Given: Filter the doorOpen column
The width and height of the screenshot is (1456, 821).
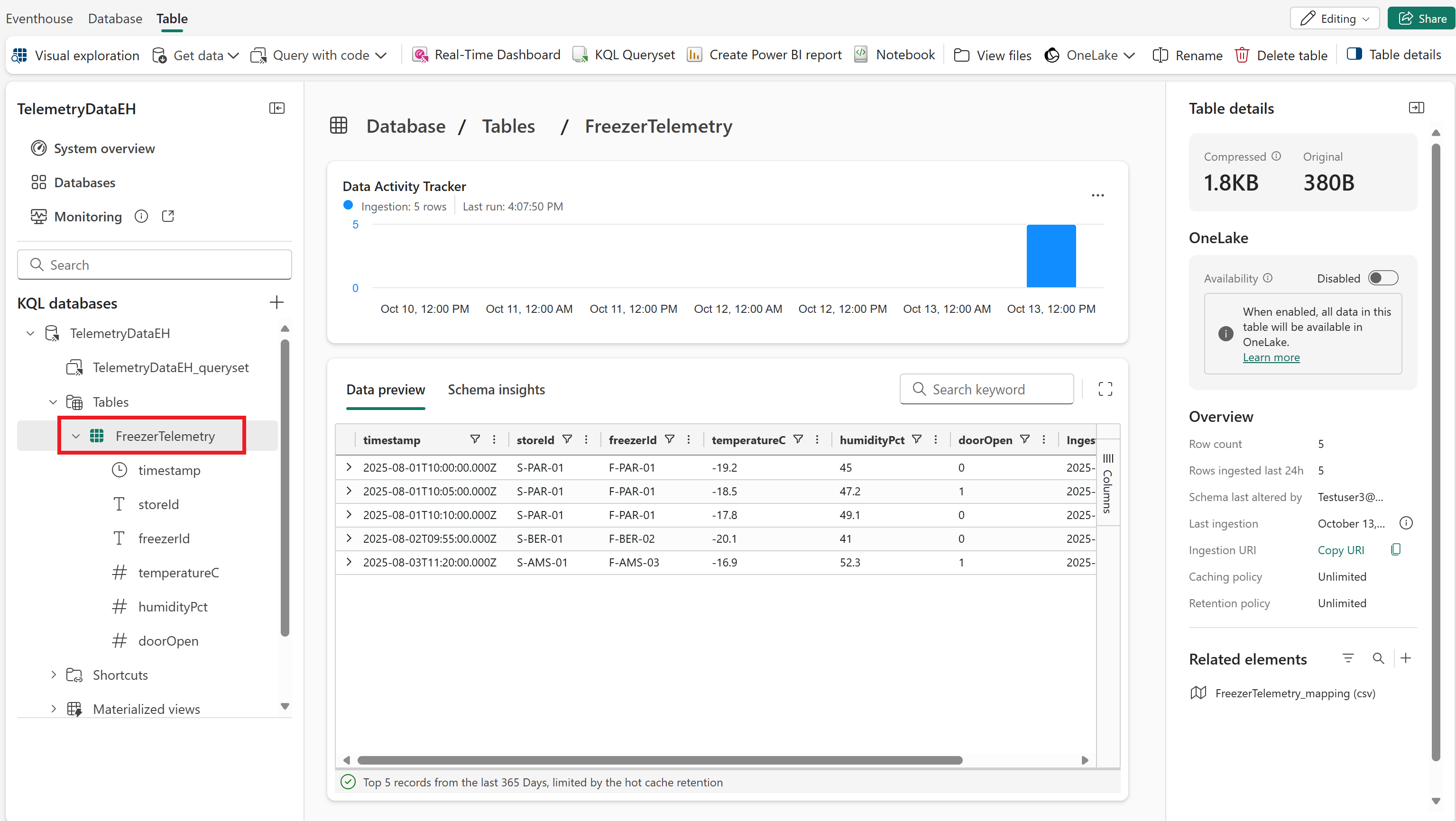Looking at the screenshot, I should click(x=1025, y=439).
